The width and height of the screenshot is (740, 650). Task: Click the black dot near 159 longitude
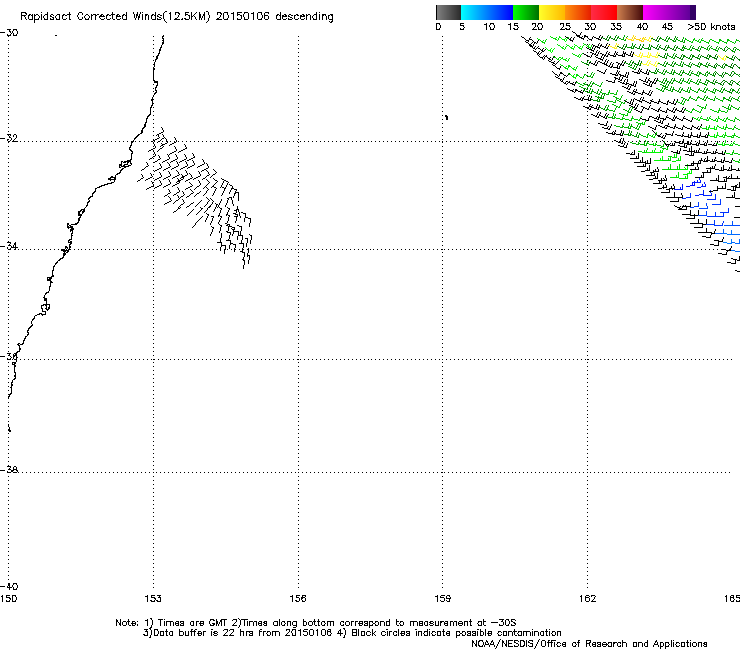(446, 117)
